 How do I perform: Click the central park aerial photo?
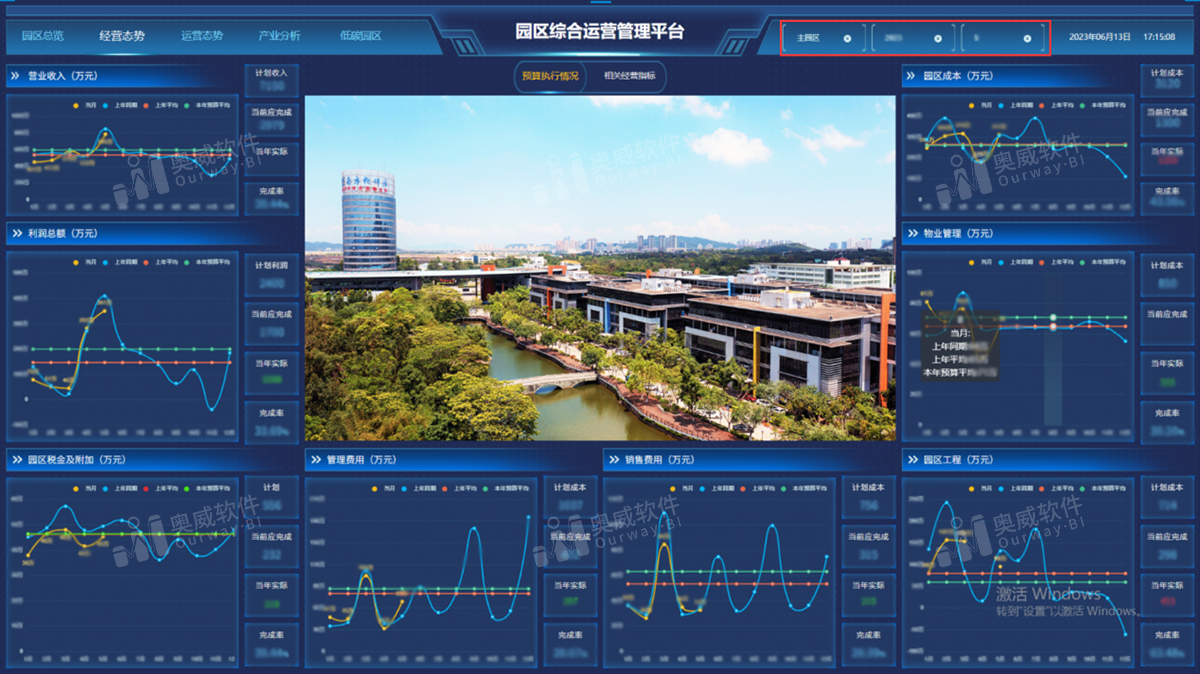[x=600, y=268]
